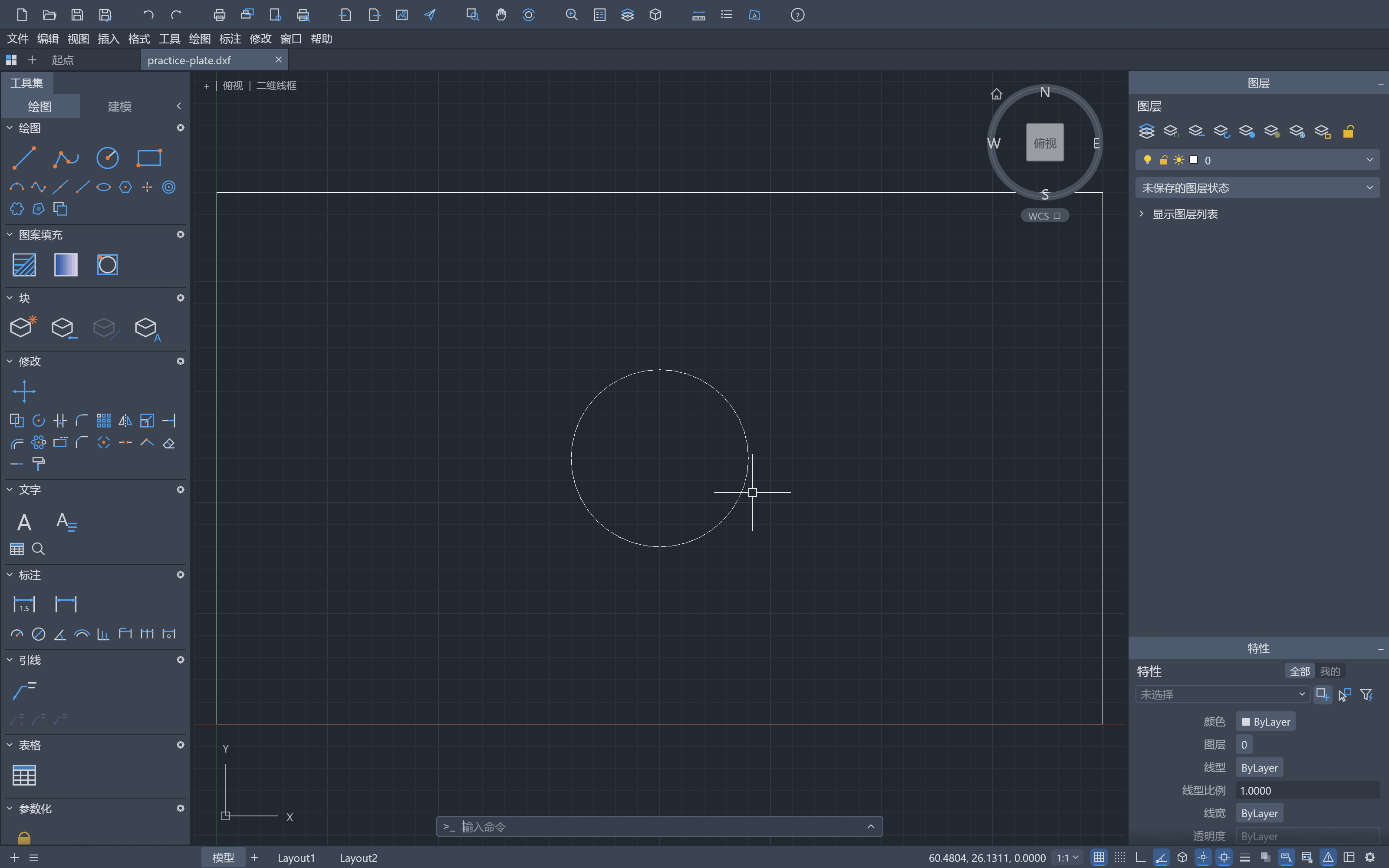
Task: Open the unsaved layer state dropdown
Action: pos(1257,188)
